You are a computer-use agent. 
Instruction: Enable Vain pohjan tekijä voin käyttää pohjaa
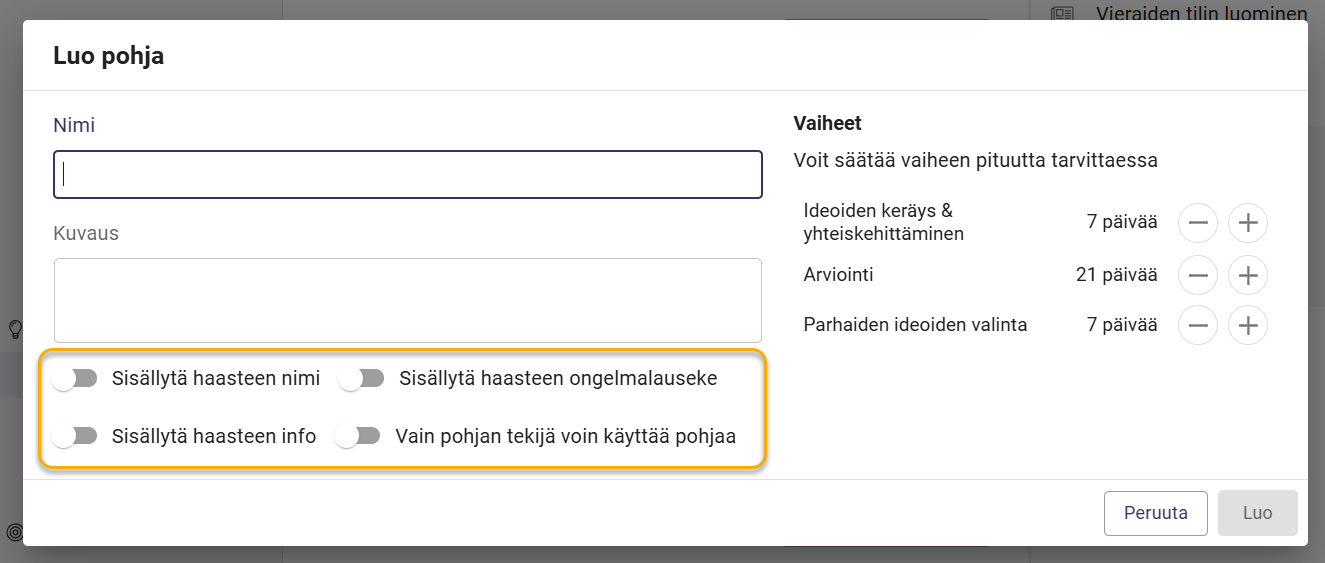tap(358, 436)
